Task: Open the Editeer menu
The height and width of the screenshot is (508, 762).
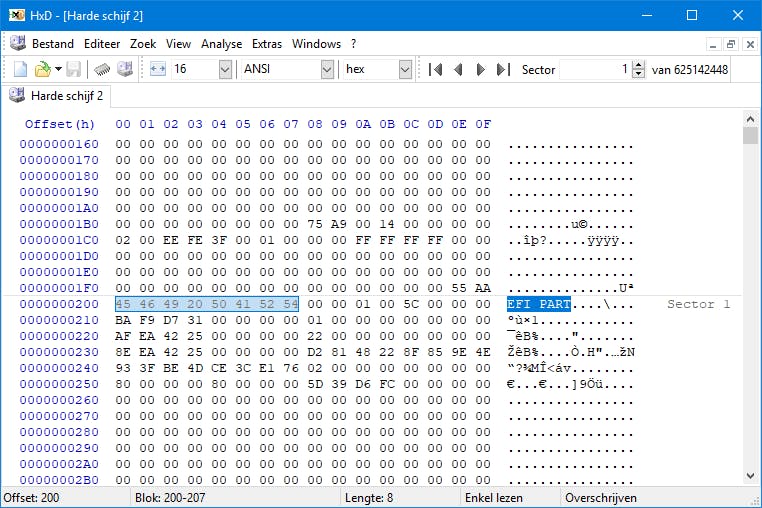Action: pyautogui.click(x=102, y=44)
